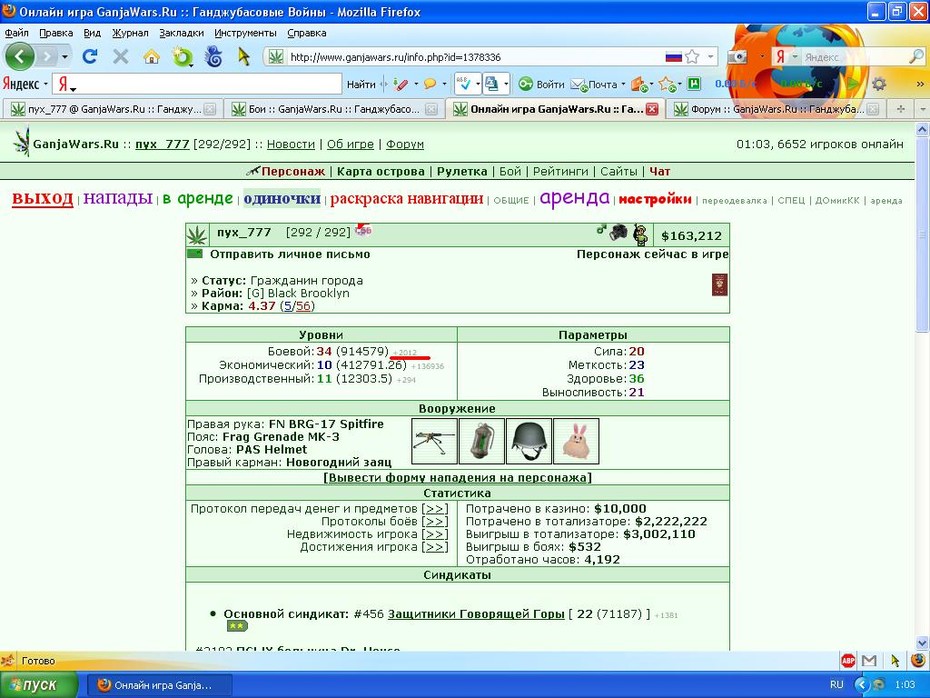Click the PAS Helmet item image

529,441
